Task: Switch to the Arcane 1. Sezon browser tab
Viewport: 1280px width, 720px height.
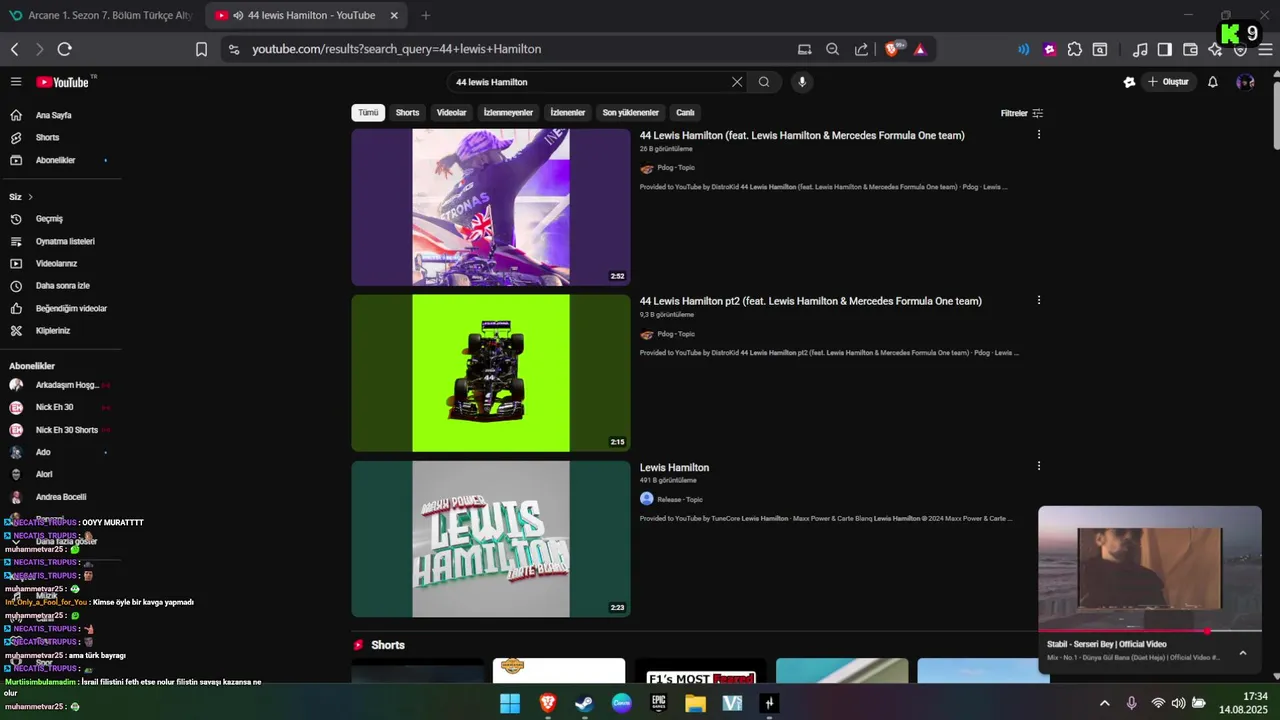Action: 100,15
